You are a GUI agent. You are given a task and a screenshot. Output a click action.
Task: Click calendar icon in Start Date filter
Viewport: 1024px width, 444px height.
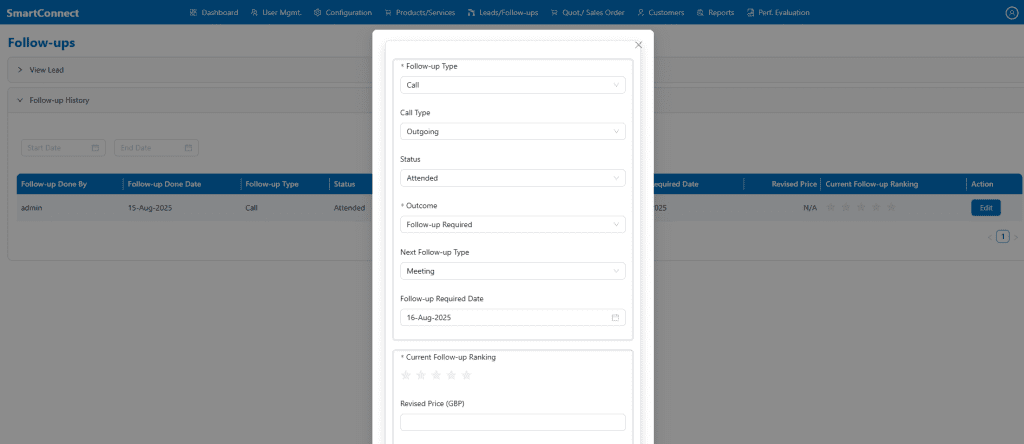point(96,148)
